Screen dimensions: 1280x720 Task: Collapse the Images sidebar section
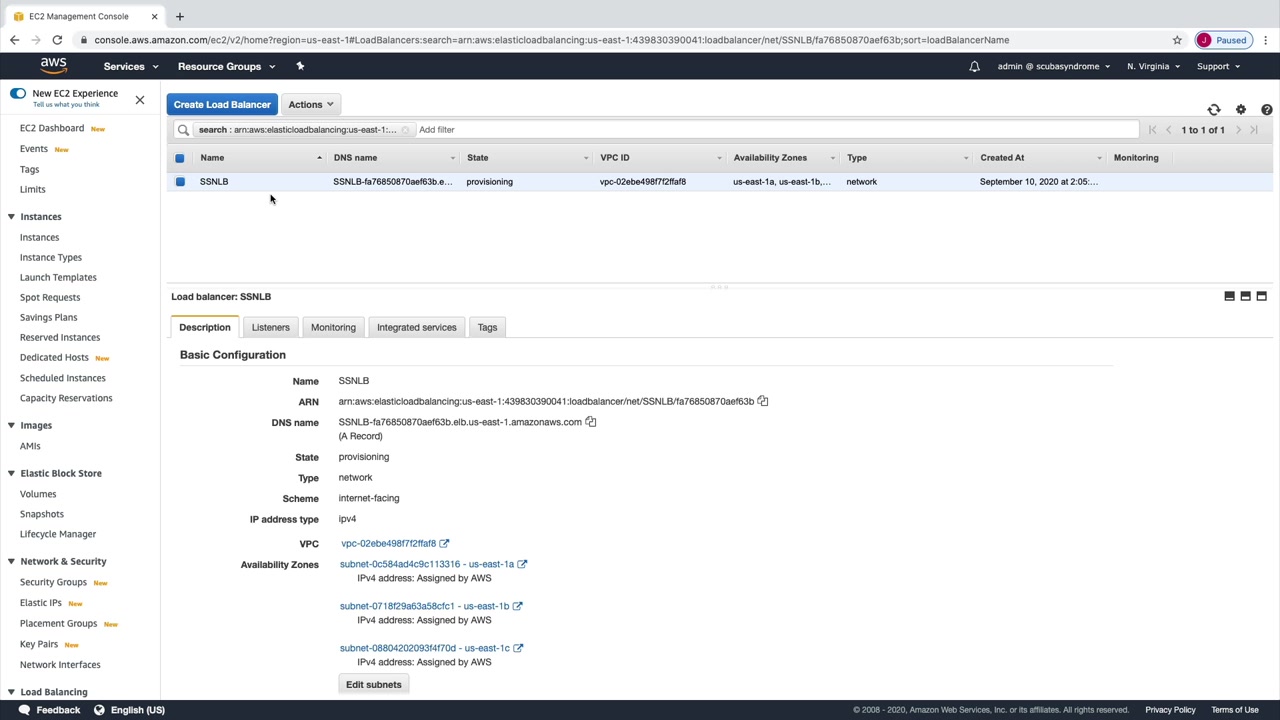tap(11, 426)
